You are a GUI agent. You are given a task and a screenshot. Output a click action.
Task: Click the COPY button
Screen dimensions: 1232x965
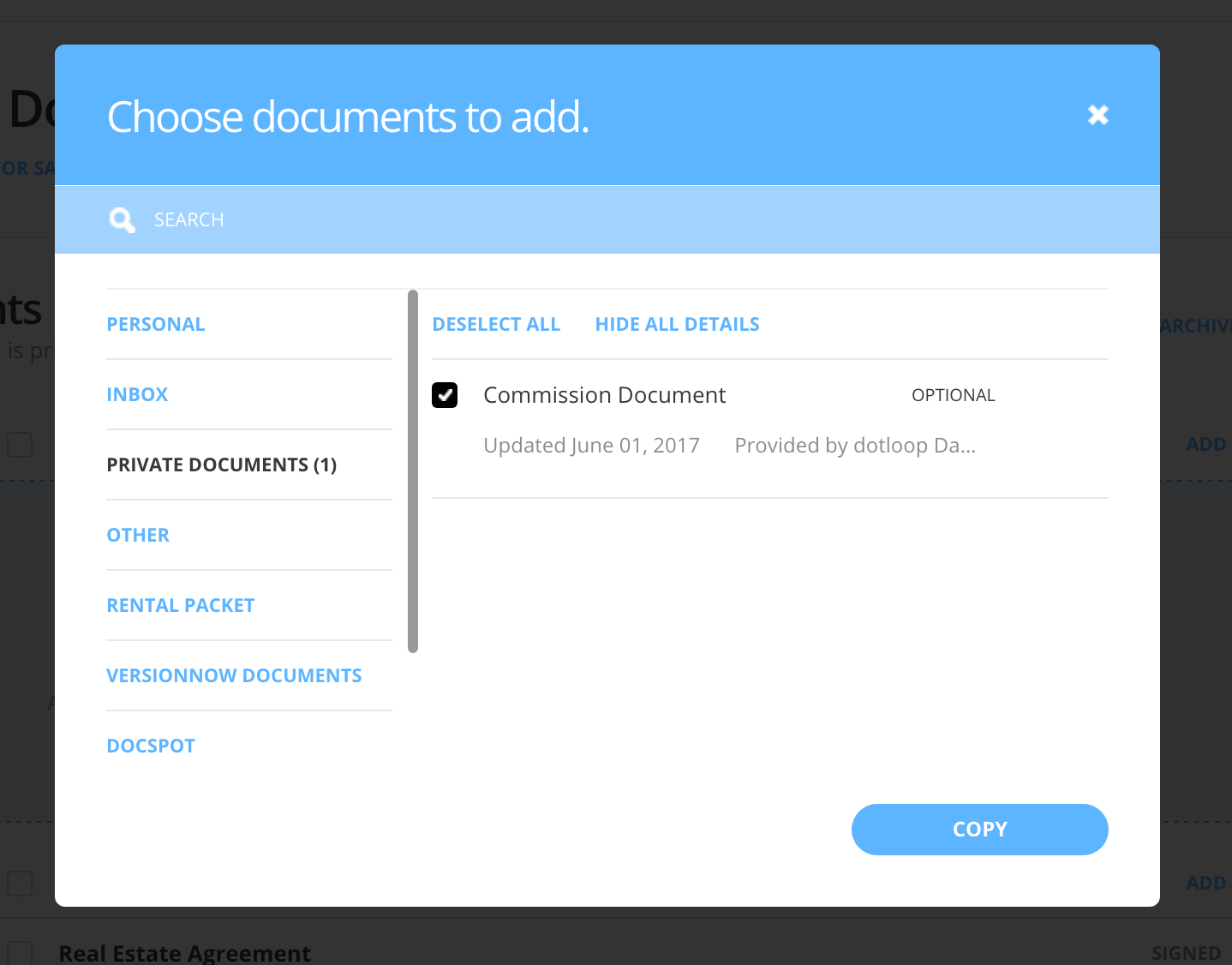[979, 830]
